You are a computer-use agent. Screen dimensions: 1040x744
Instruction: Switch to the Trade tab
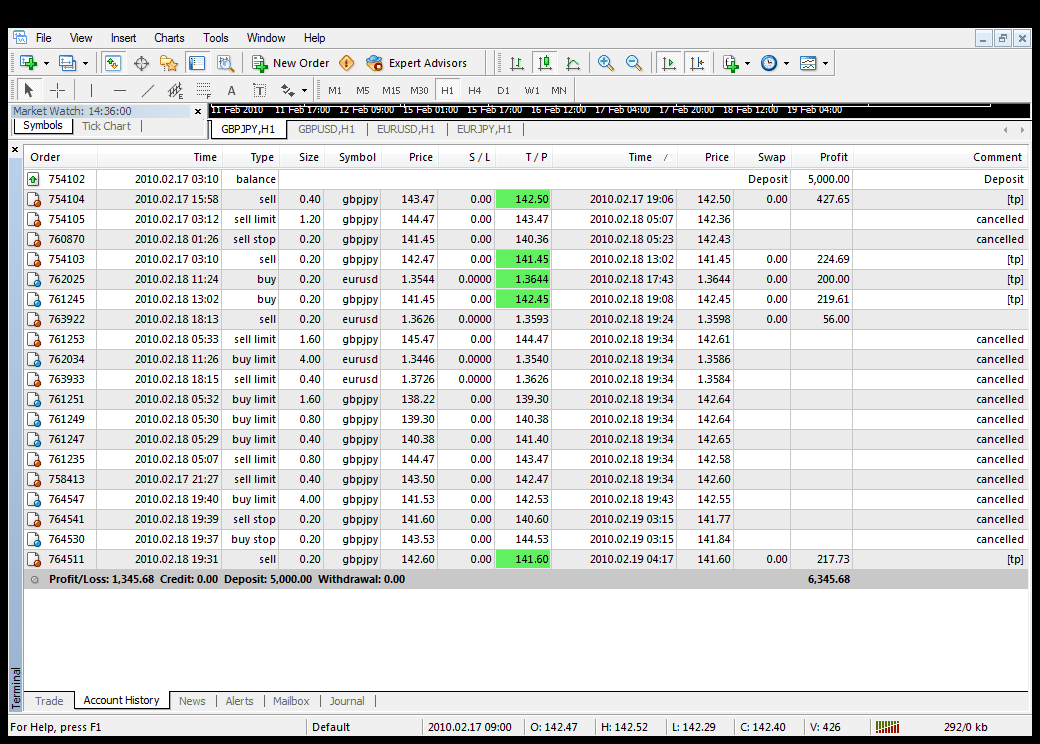tap(49, 701)
